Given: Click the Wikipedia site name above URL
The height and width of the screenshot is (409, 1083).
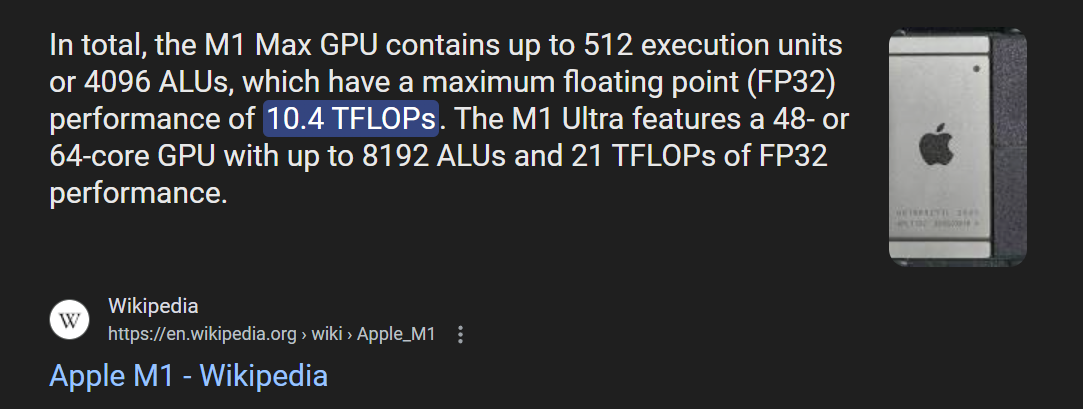Looking at the screenshot, I should pos(153,306).
